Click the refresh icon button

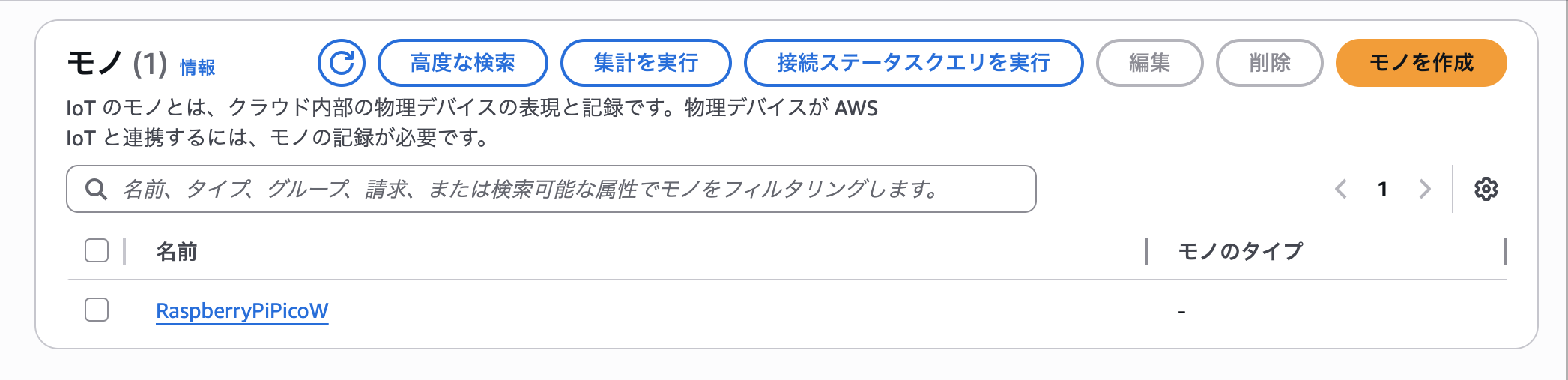point(342,63)
